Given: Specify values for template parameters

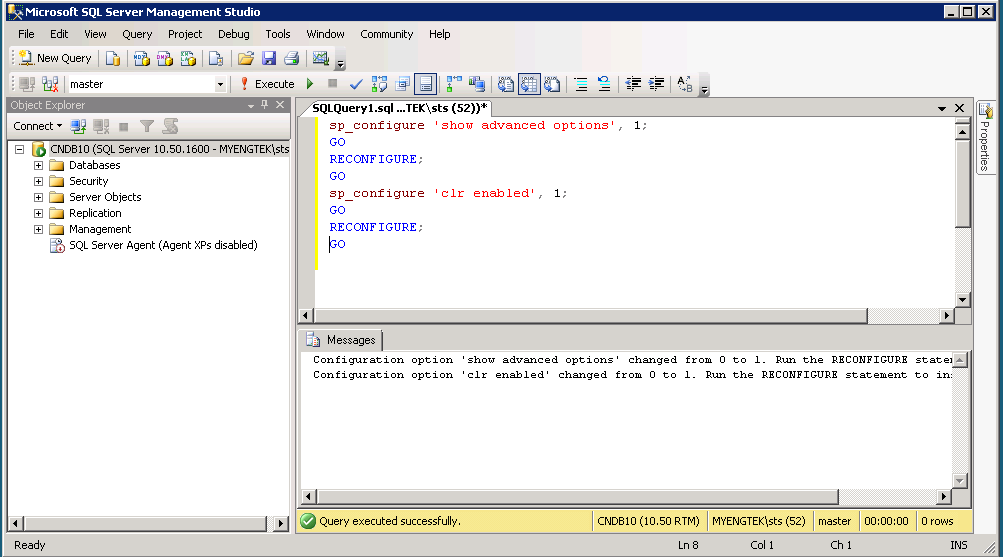Looking at the screenshot, I should coord(685,84).
